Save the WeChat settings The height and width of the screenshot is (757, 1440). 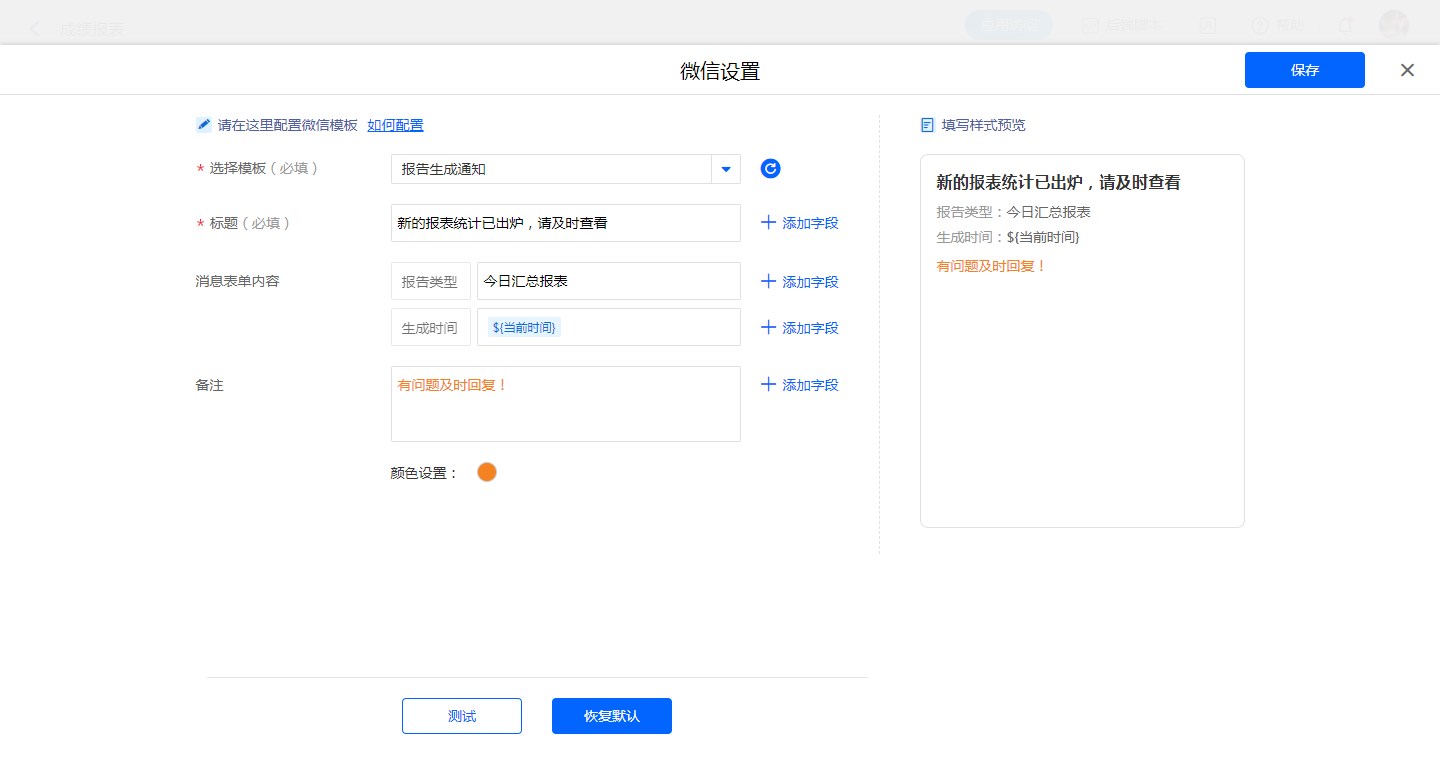[x=1304, y=70]
